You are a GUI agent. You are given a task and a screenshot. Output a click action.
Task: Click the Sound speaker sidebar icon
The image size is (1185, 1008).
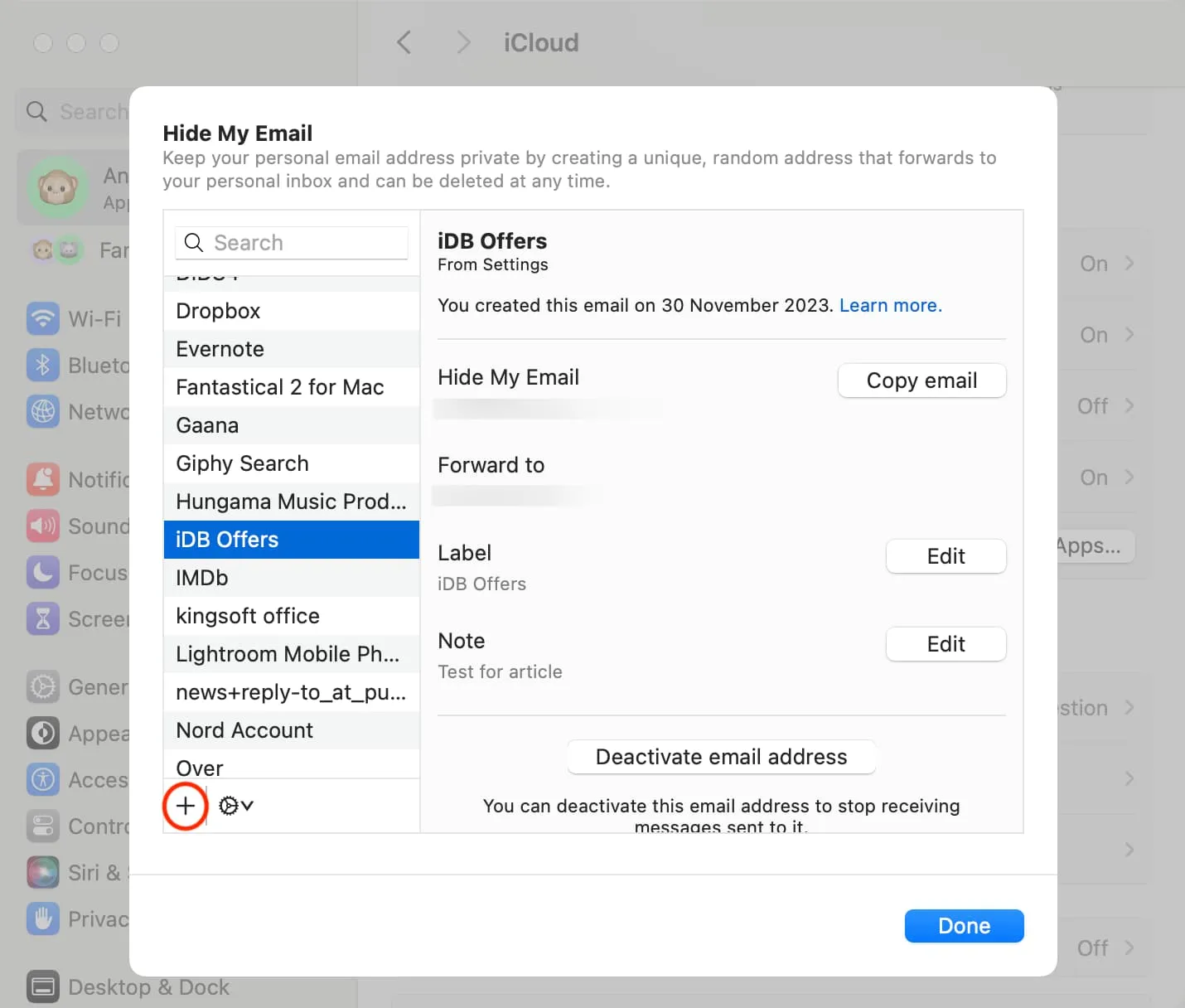pos(43,526)
